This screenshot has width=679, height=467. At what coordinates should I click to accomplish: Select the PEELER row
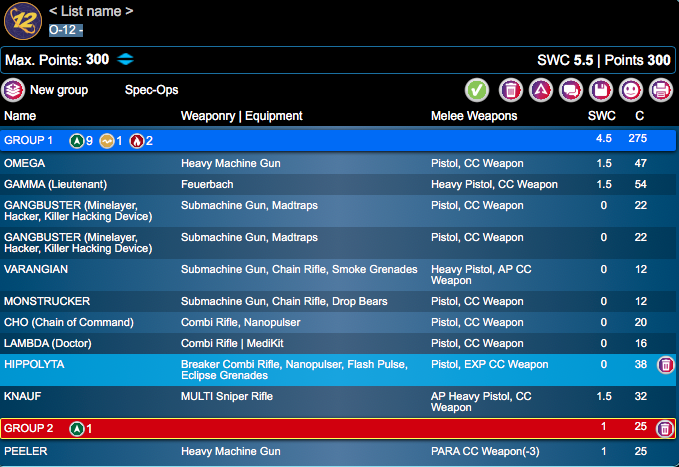338,451
